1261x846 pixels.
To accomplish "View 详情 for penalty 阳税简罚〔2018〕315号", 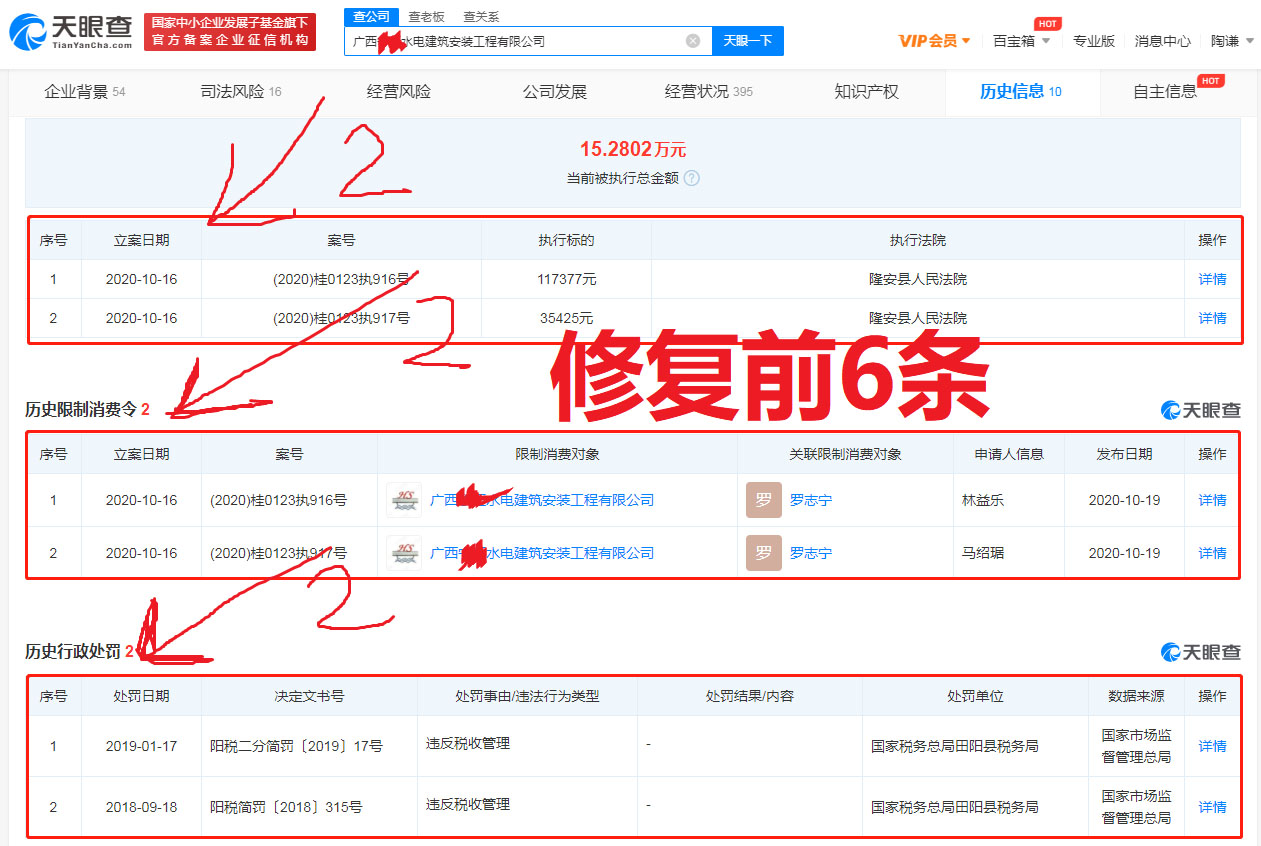I will pyautogui.click(x=1212, y=807).
